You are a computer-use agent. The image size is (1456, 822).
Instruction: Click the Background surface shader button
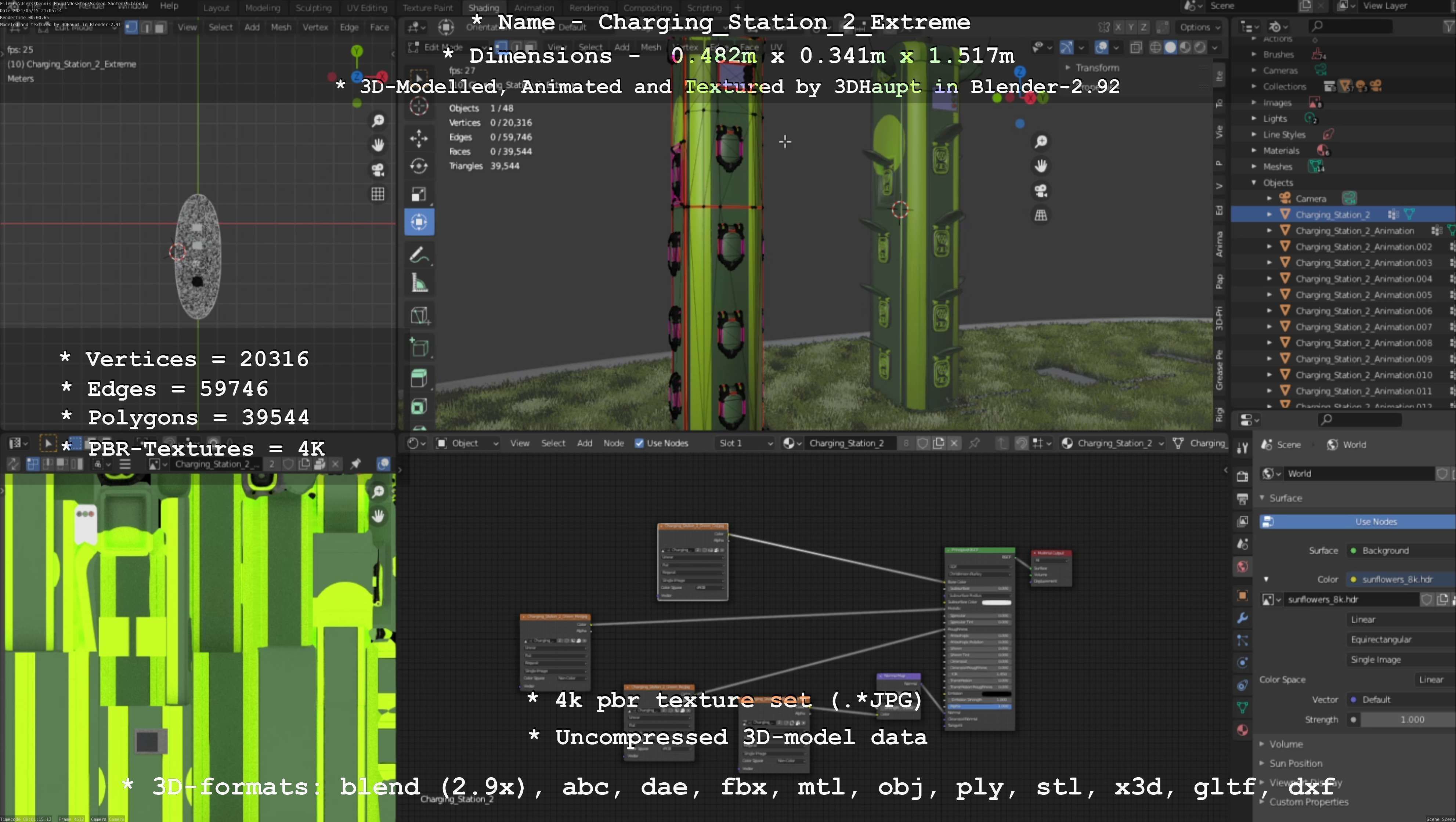pos(1402,551)
